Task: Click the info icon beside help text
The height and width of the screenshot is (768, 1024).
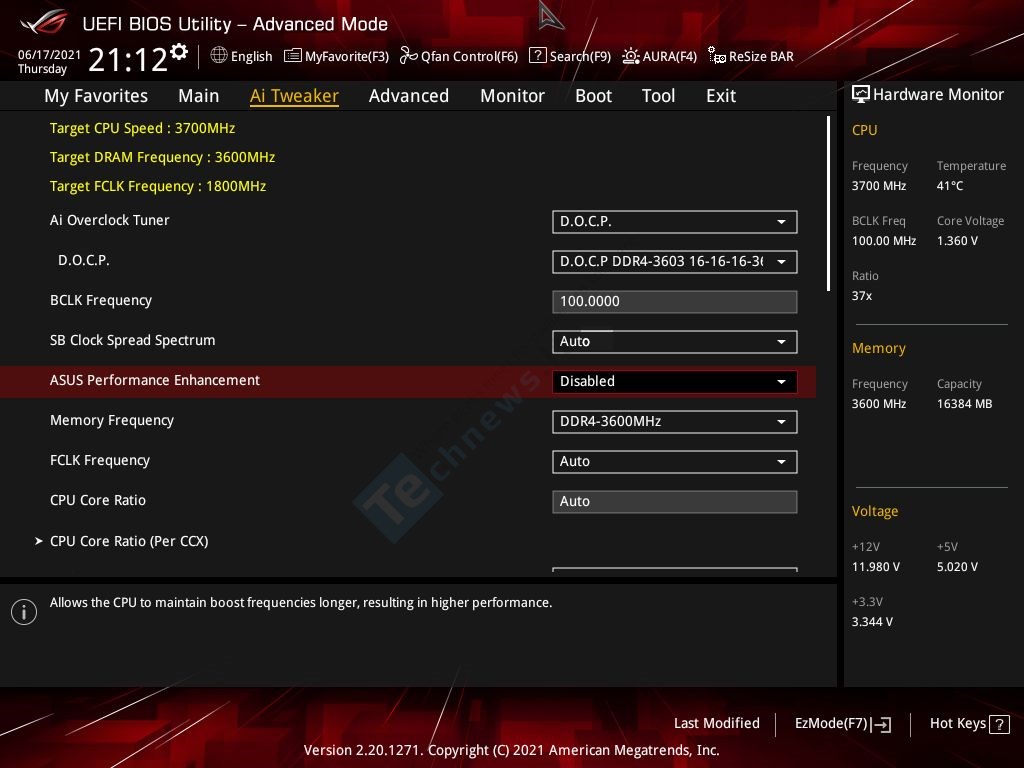Action: point(24,612)
